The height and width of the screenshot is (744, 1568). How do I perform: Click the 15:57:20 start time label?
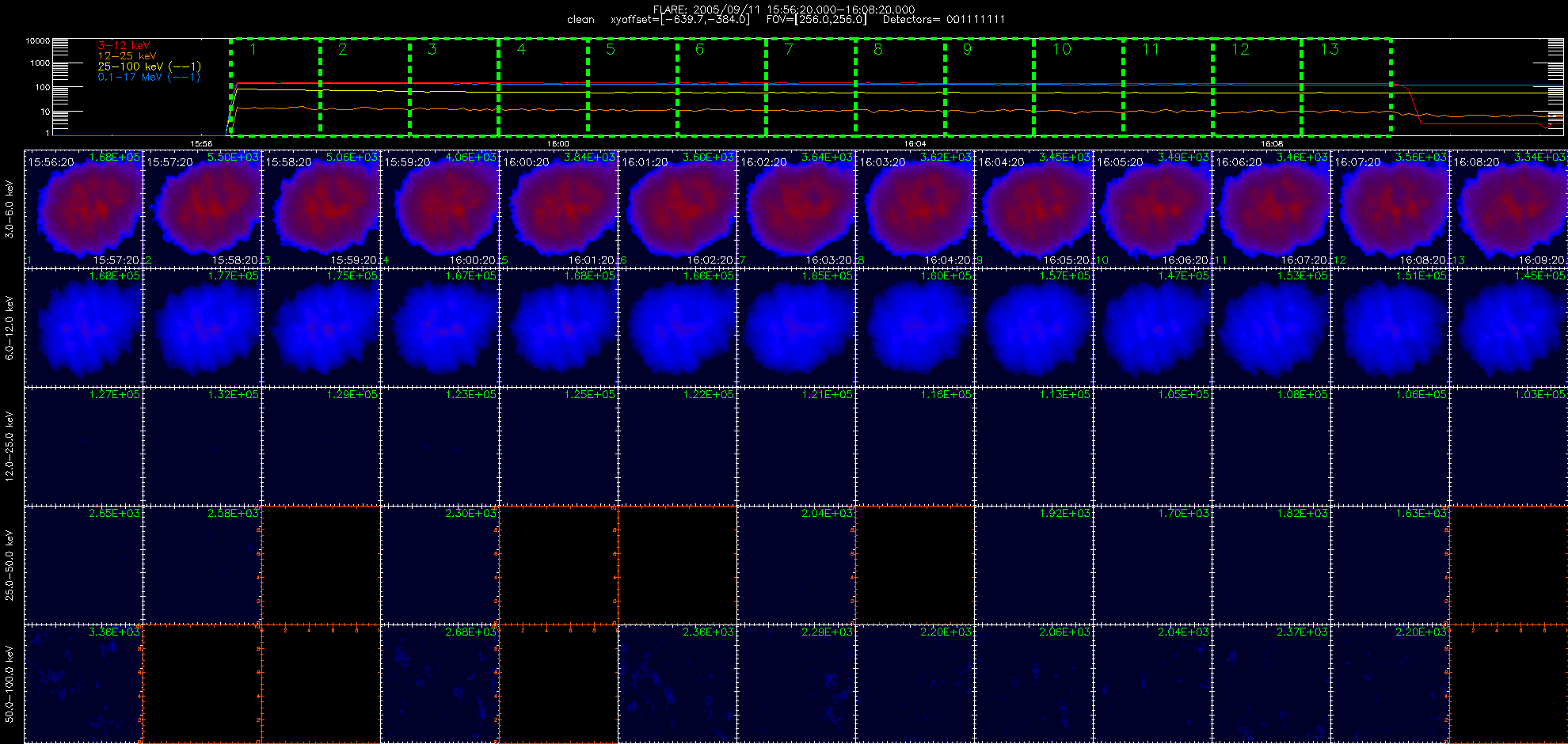point(169,161)
